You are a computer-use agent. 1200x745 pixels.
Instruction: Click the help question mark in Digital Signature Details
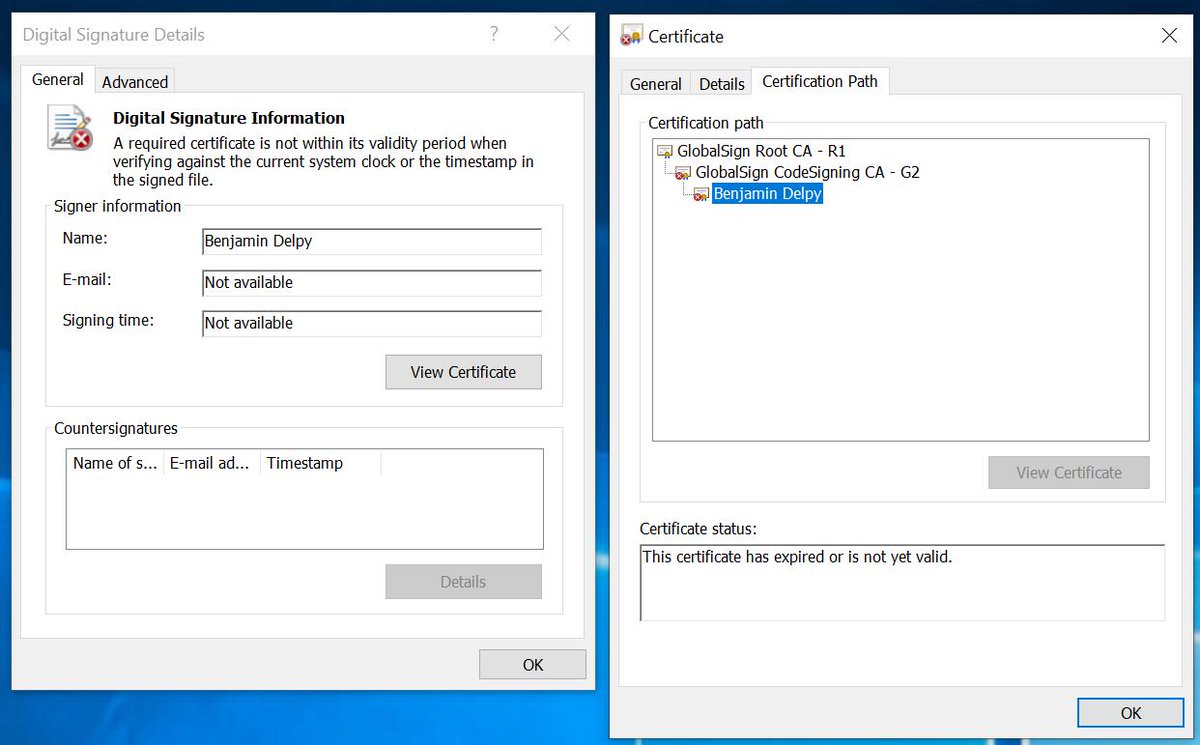[x=494, y=35]
